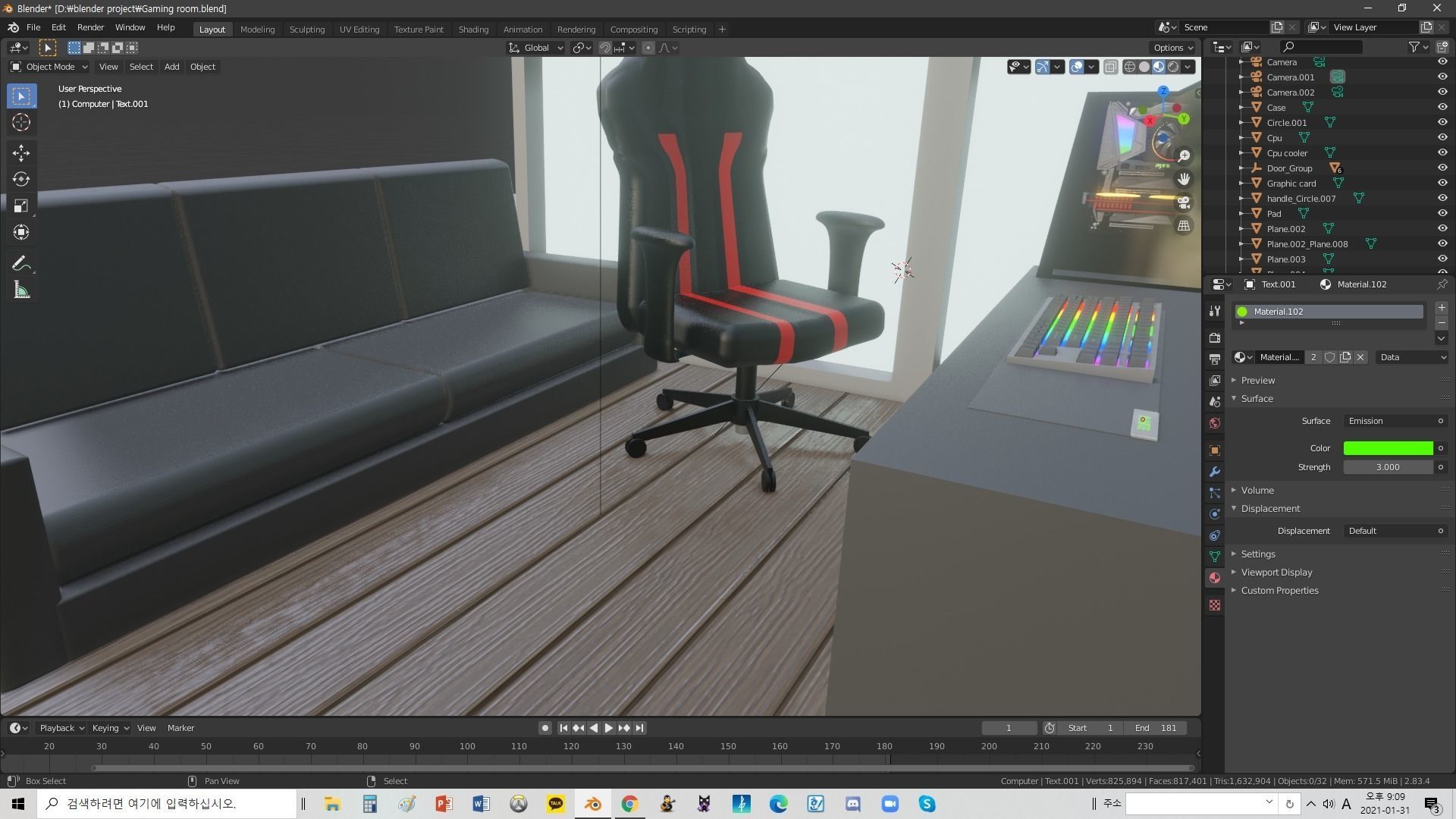
Task: Open the viewport Add menu
Action: tap(172, 67)
